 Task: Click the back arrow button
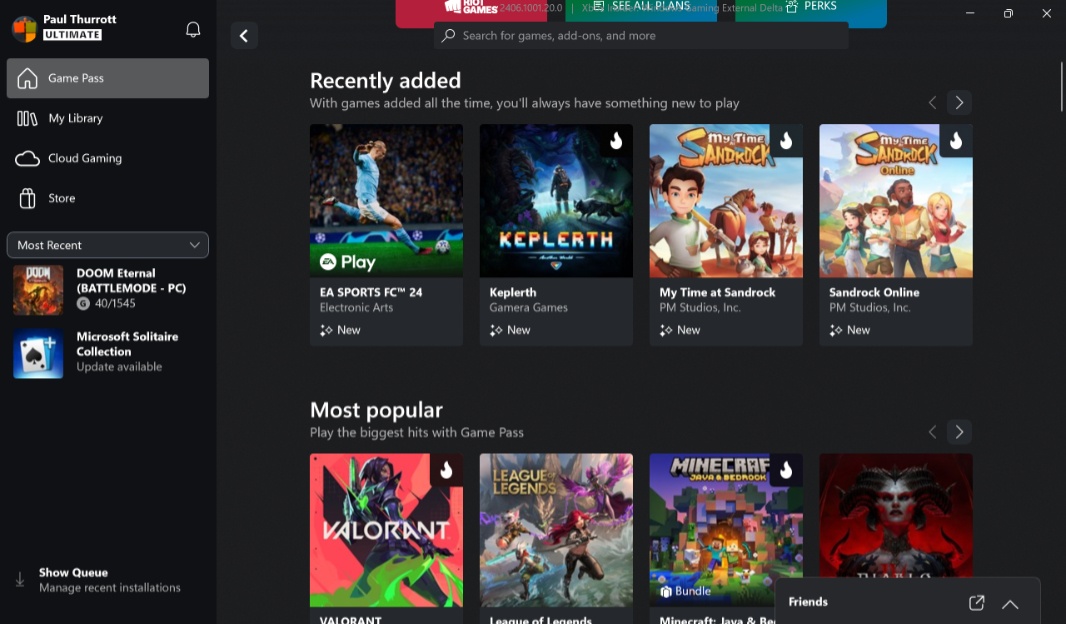(244, 36)
